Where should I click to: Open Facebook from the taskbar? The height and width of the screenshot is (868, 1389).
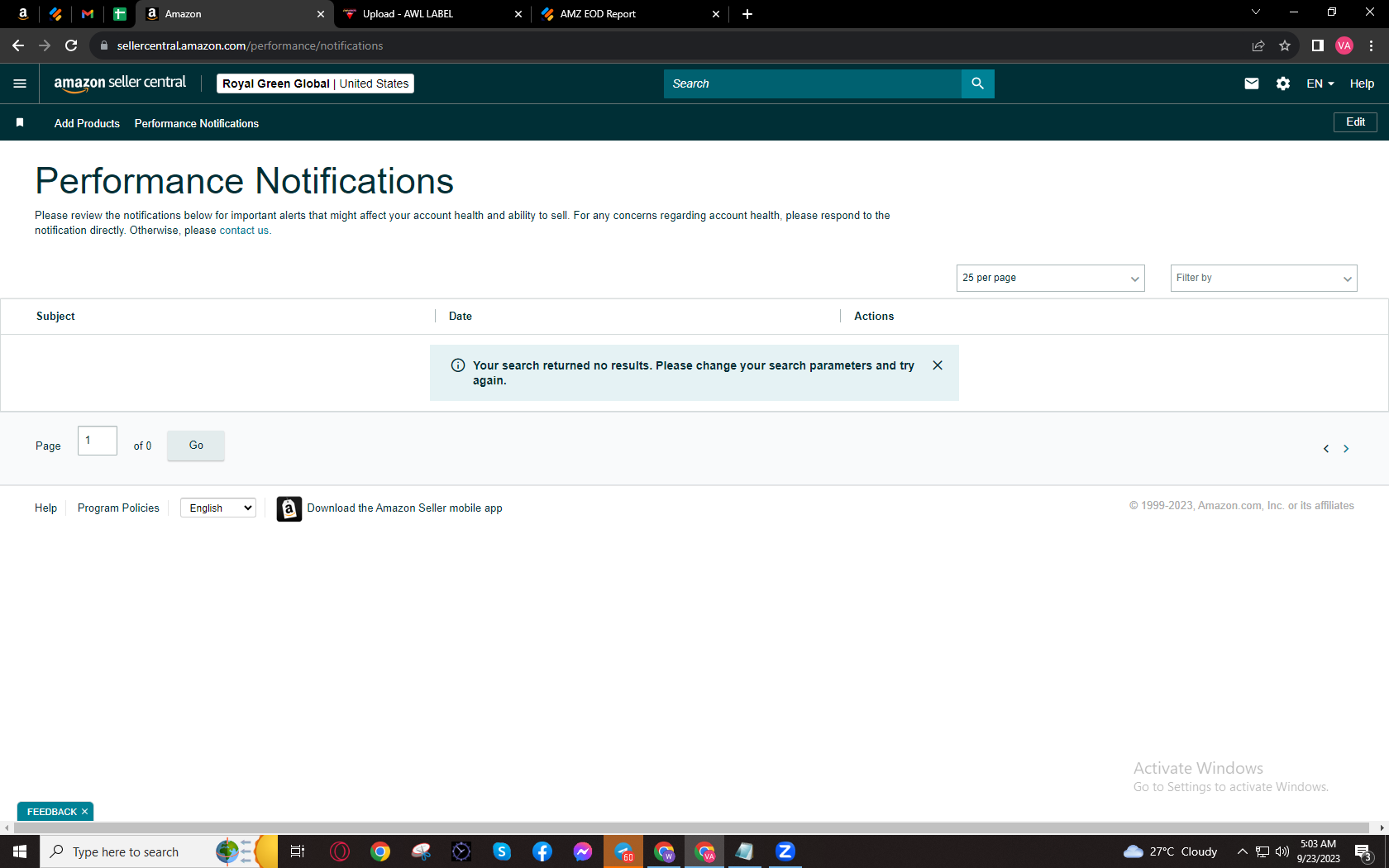click(x=542, y=851)
